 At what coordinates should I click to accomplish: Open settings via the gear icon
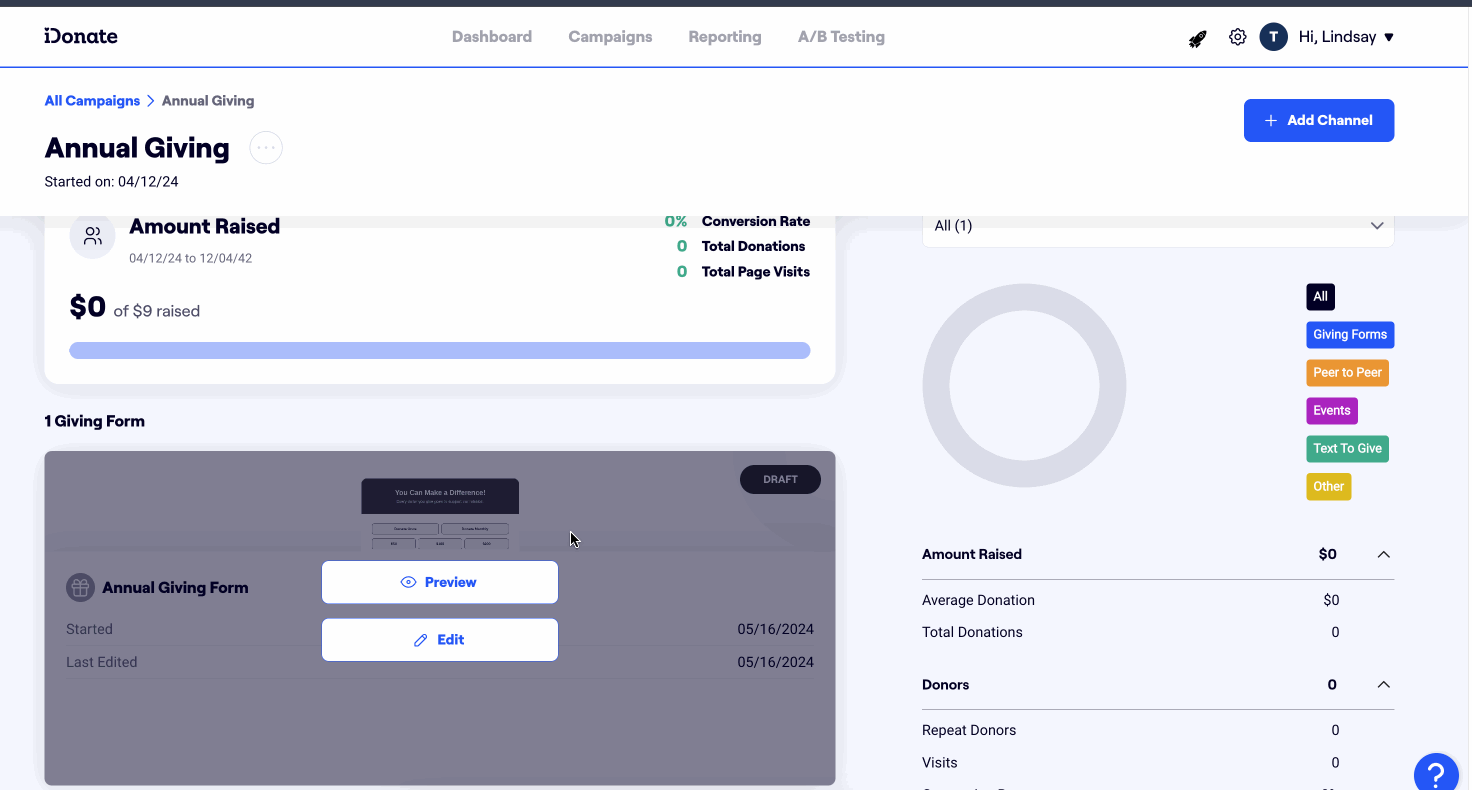(x=1237, y=36)
